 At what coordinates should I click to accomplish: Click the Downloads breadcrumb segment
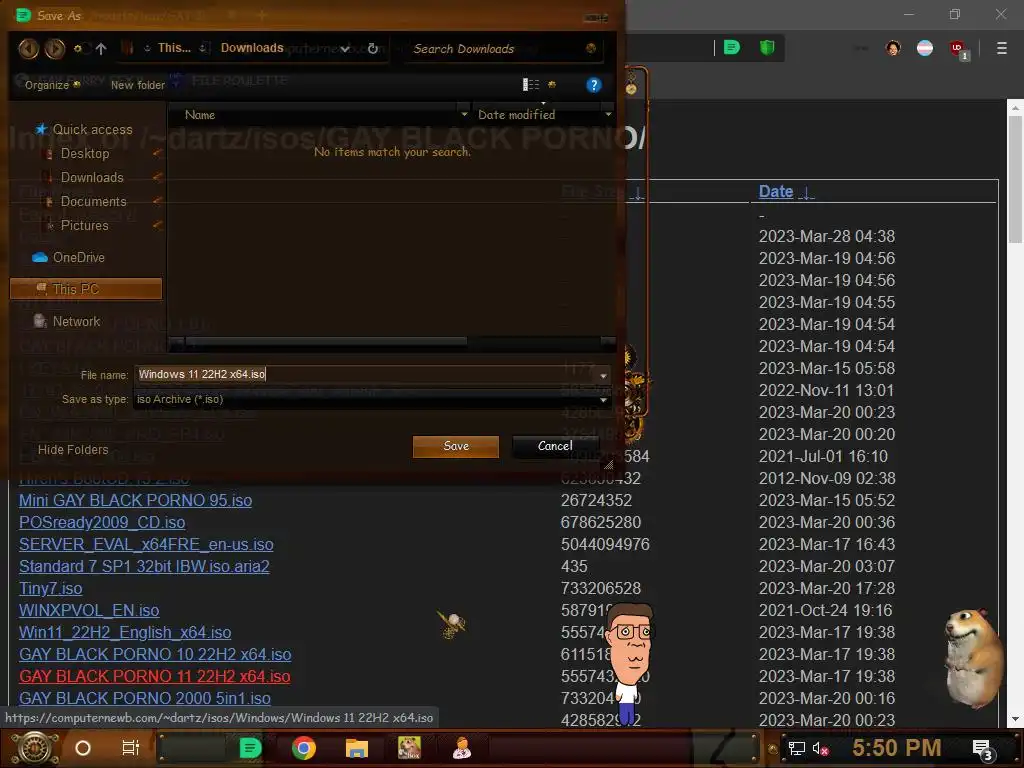pyautogui.click(x=252, y=48)
